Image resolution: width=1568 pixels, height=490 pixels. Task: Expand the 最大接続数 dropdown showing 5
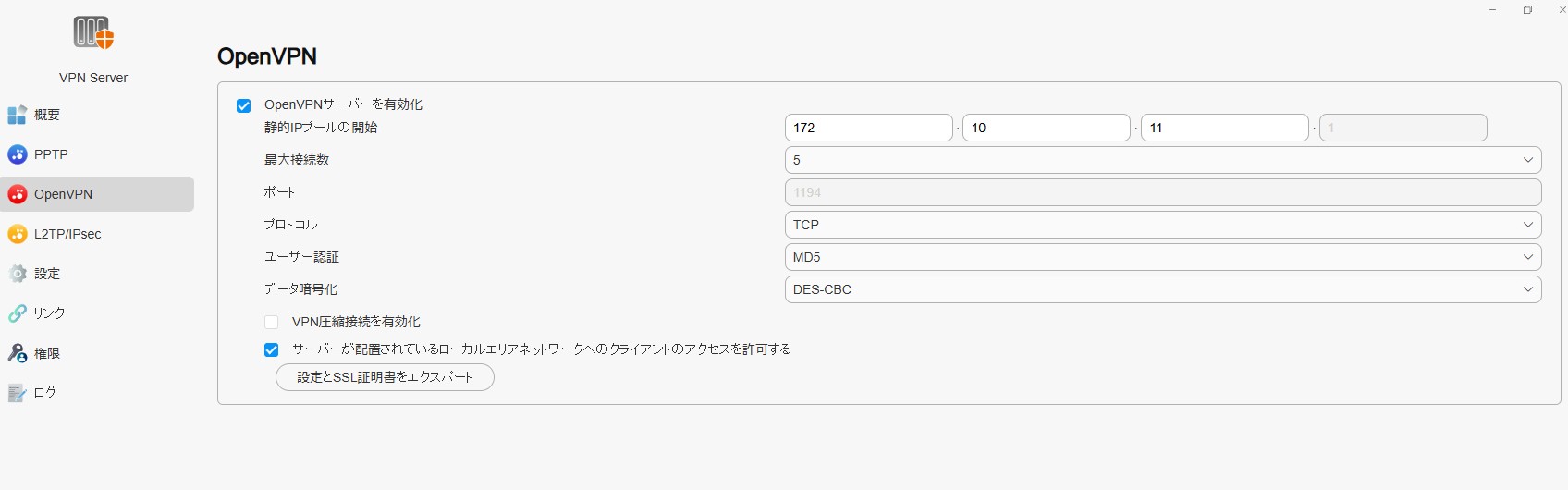pos(1162,160)
